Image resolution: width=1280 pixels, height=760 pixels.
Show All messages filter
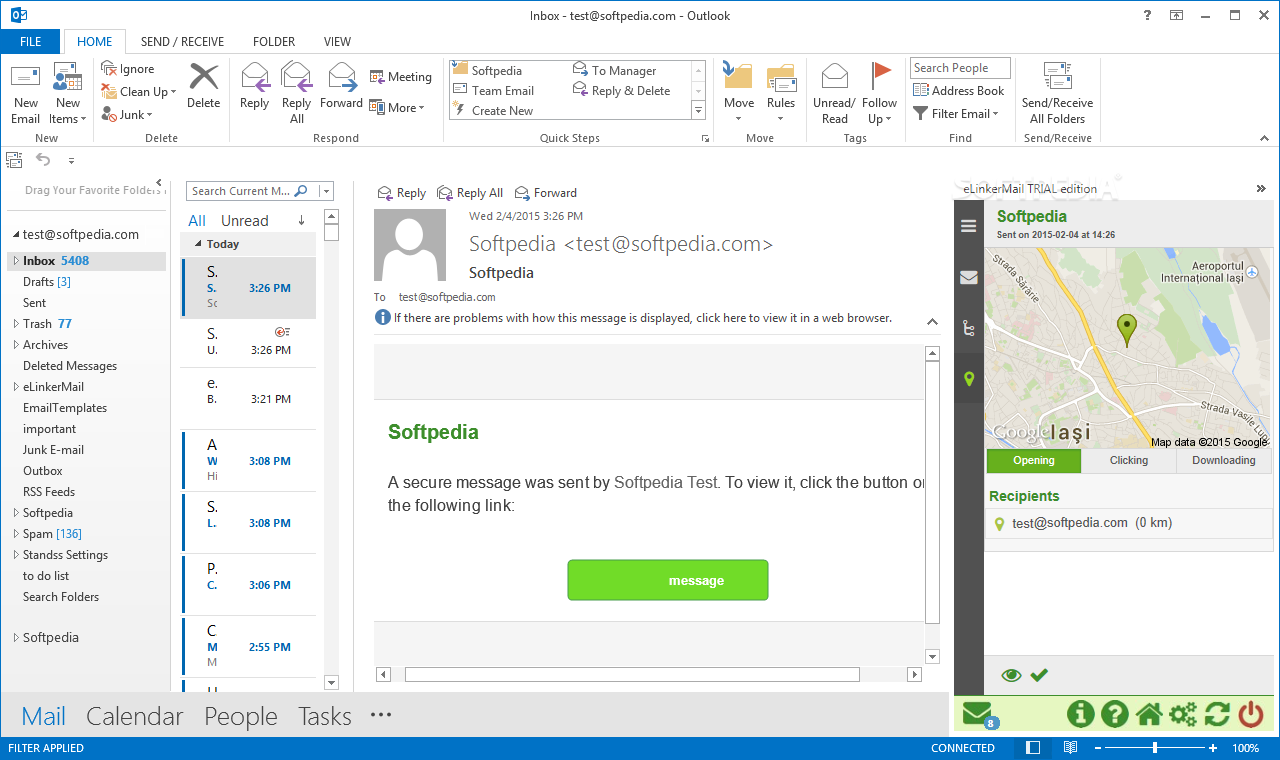[197, 221]
